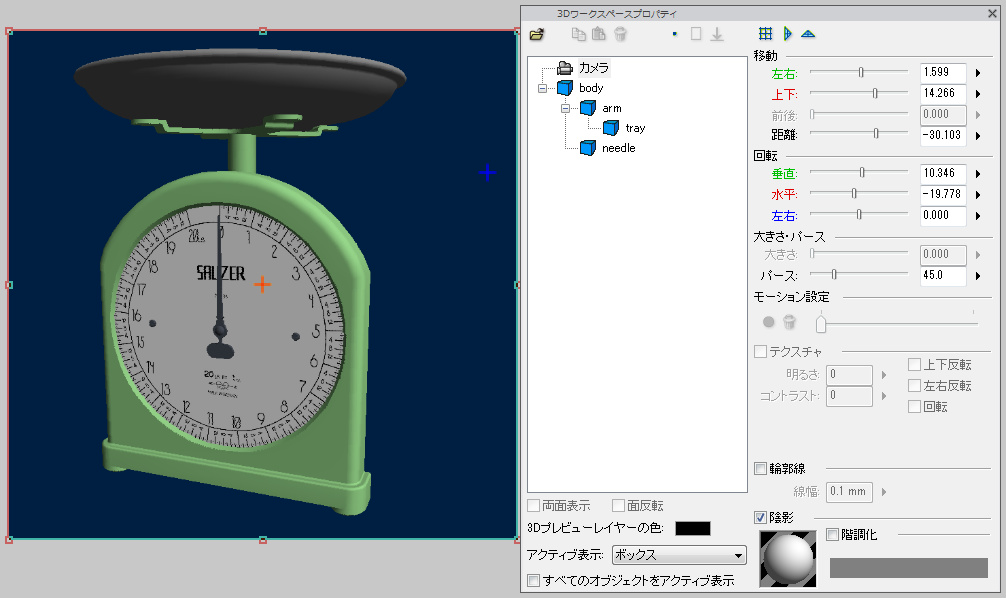
Task: Click arrow next to パース value 45.0
Action: 978,275
